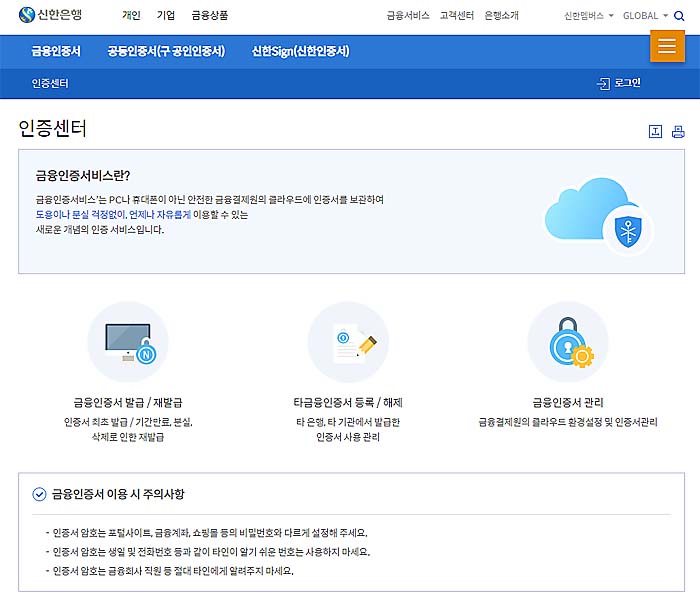Click description 타 은행, 타 기관에서 발급한

point(348,422)
